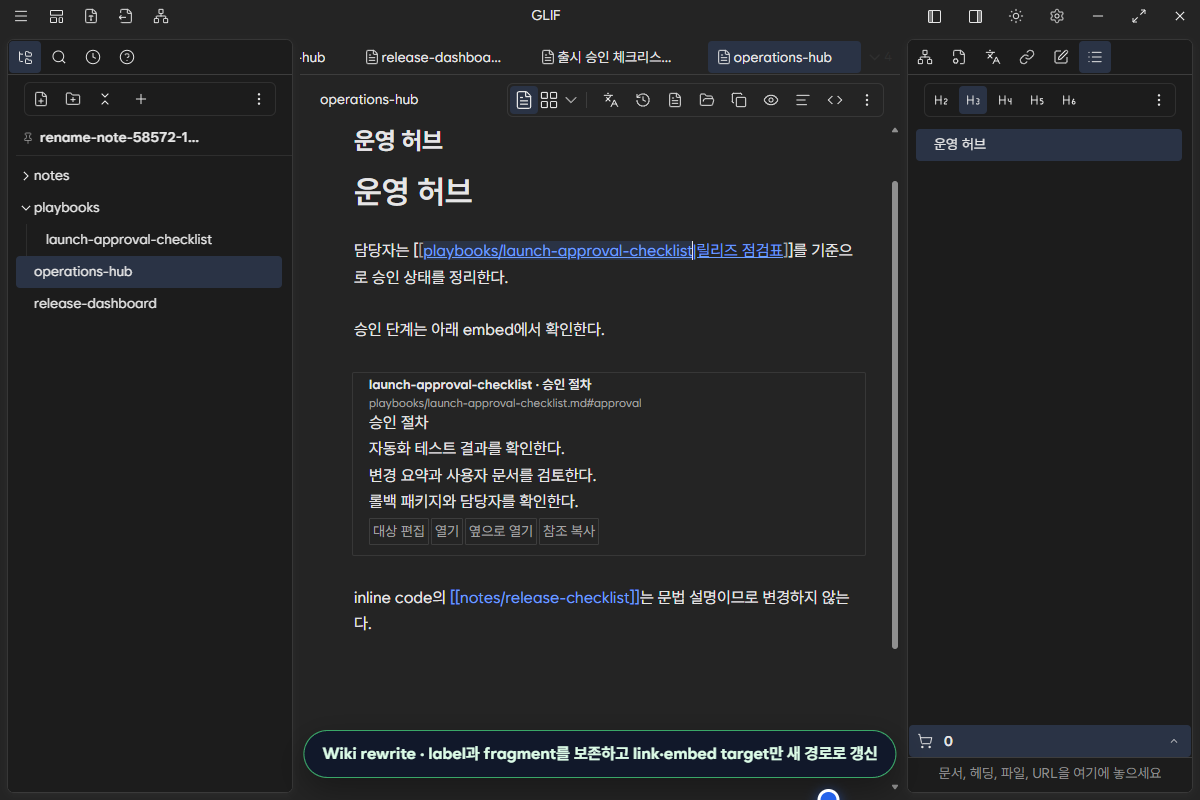This screenshot has width=1200, height=800.
Task: Open settings with the gear icon
Action: 1057,16
